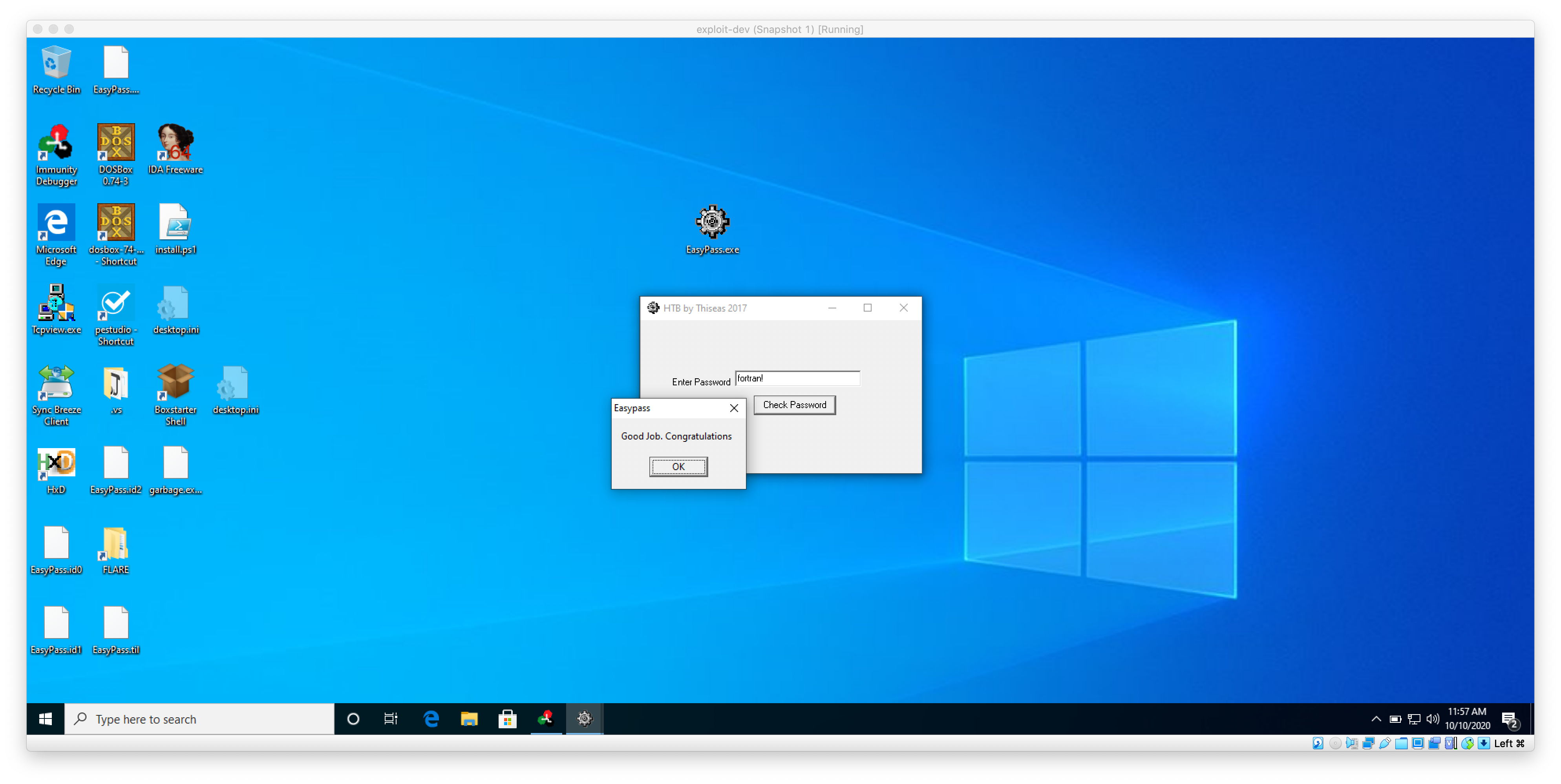Viewport: 1561px width, 784px height.
Task: Click OK in the Easypass dialog
Action: [x=678, y=467]
